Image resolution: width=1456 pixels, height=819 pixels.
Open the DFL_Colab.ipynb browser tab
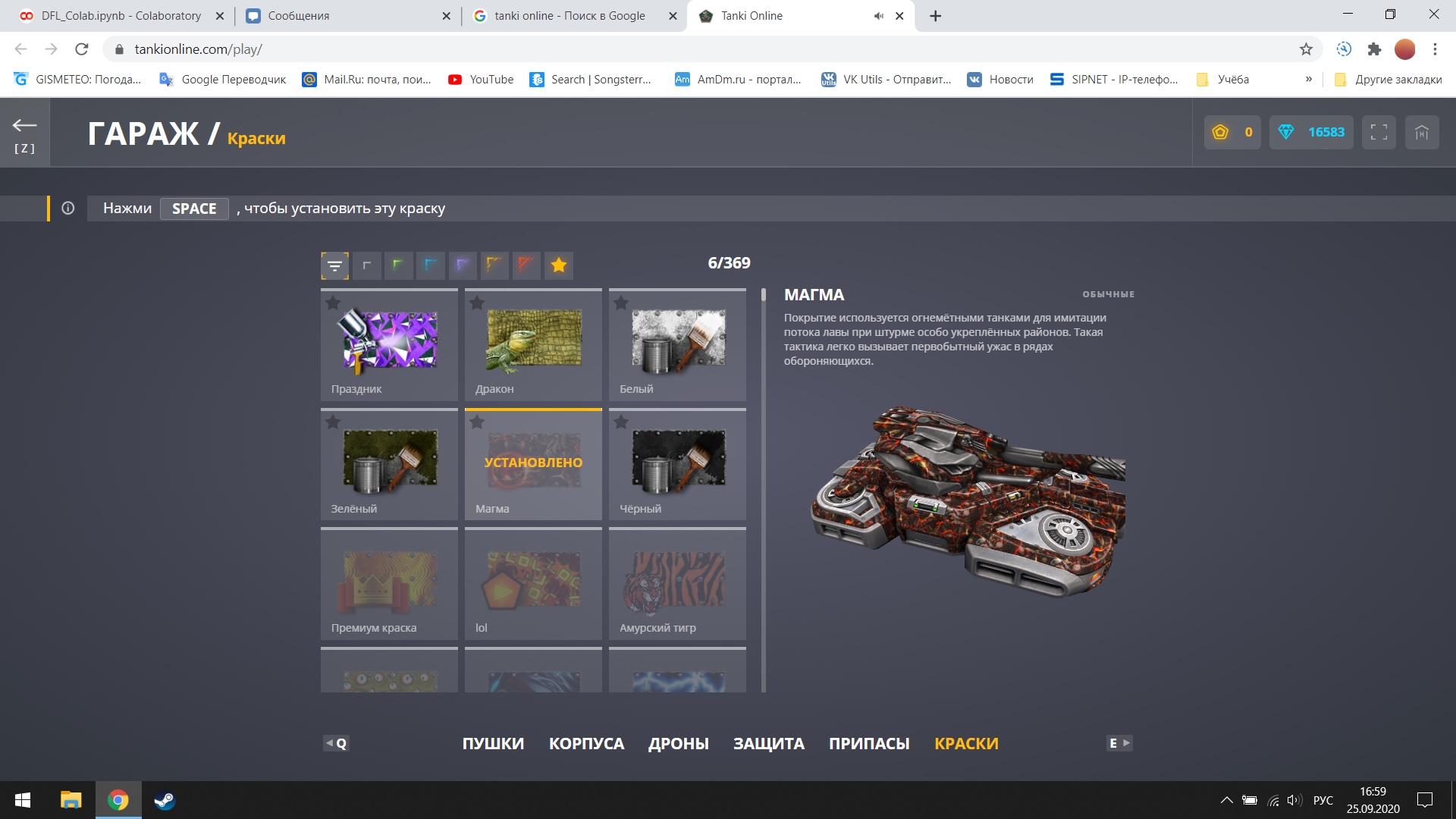tap(121, 16)
